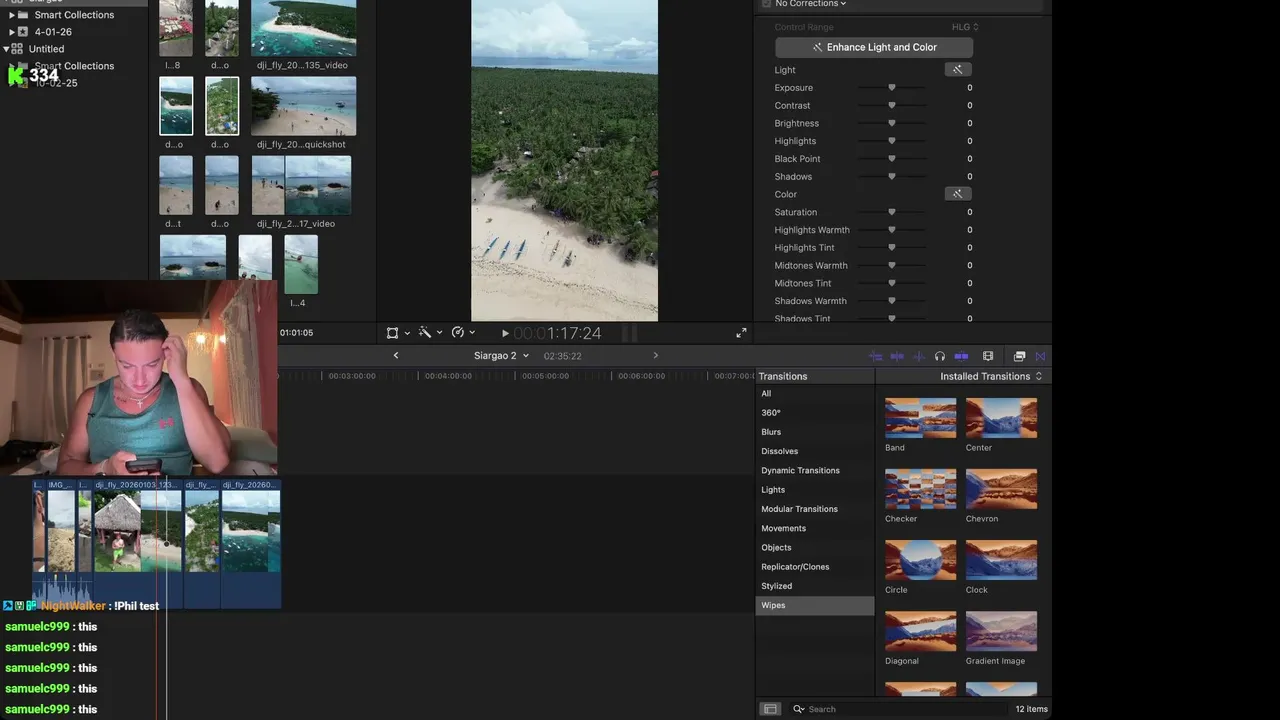Expand the 4-01-26 event
Screen dimensions: 1280x720
12,32
